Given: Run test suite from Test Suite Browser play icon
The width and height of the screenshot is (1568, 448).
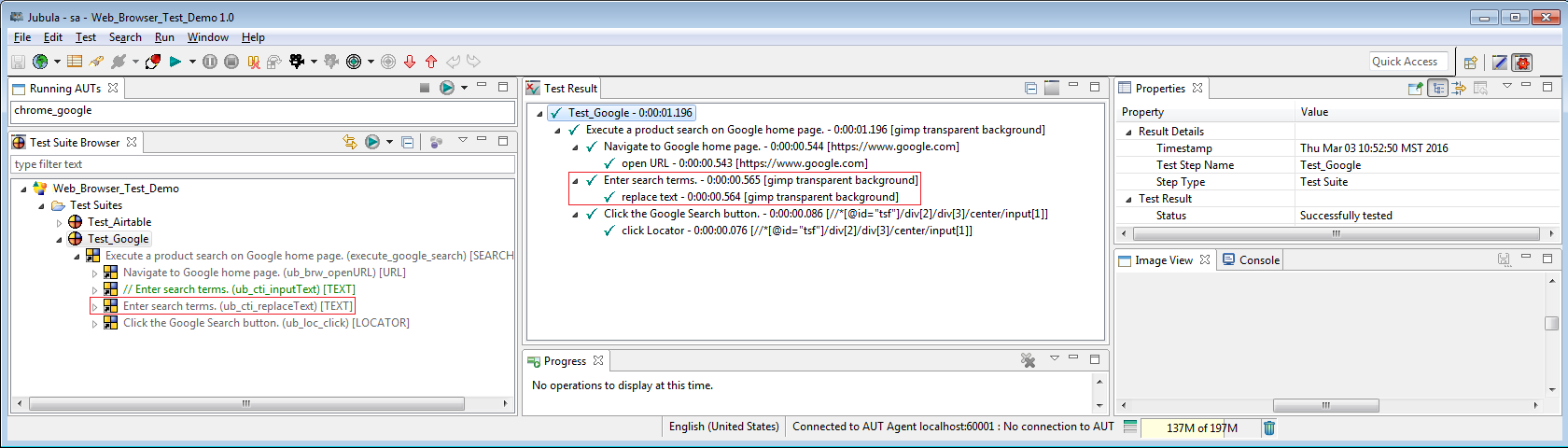Looking at the screenshot, I should [372, 142].
